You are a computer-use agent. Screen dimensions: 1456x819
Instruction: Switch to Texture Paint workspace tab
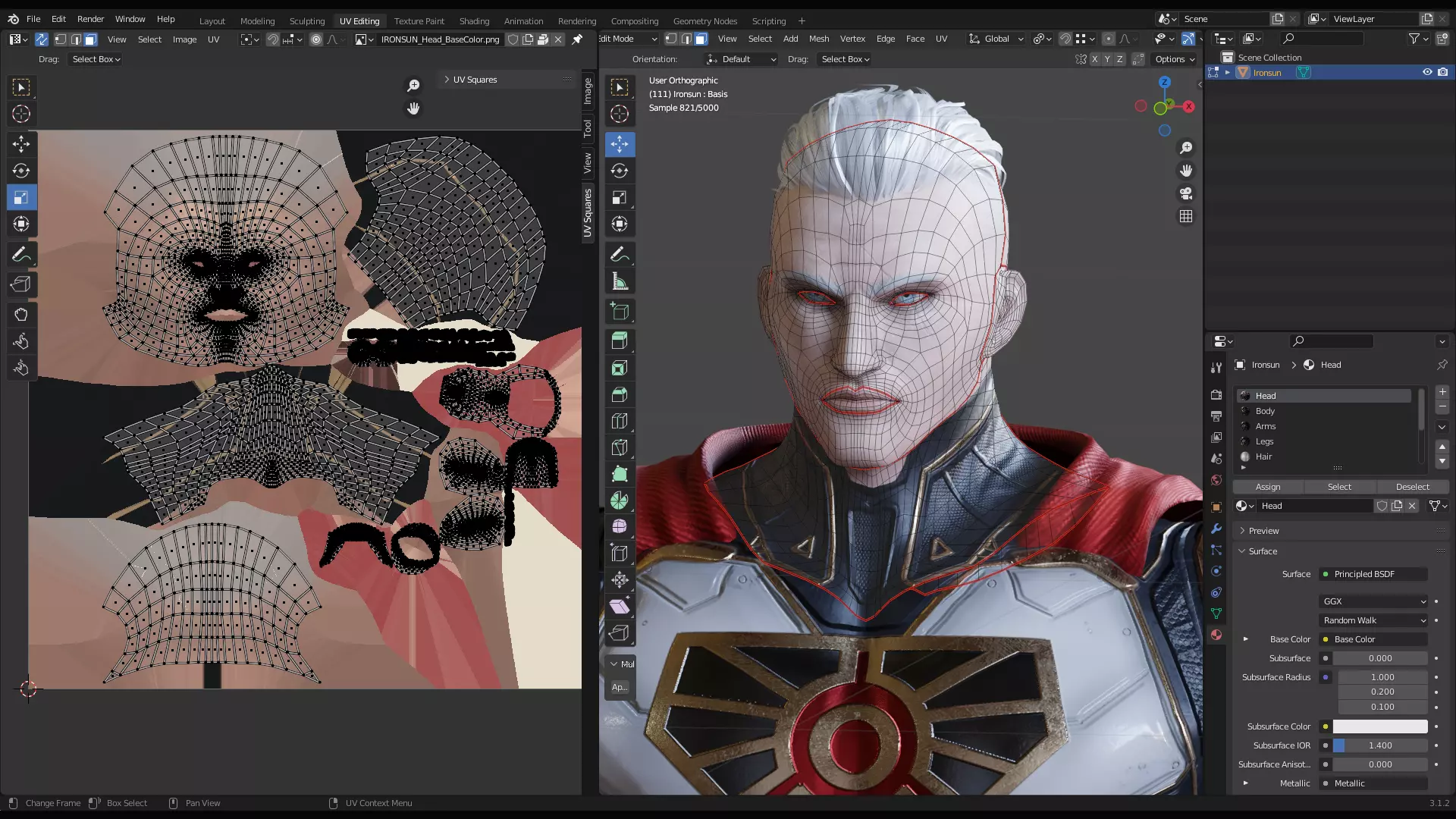[419, 20]
